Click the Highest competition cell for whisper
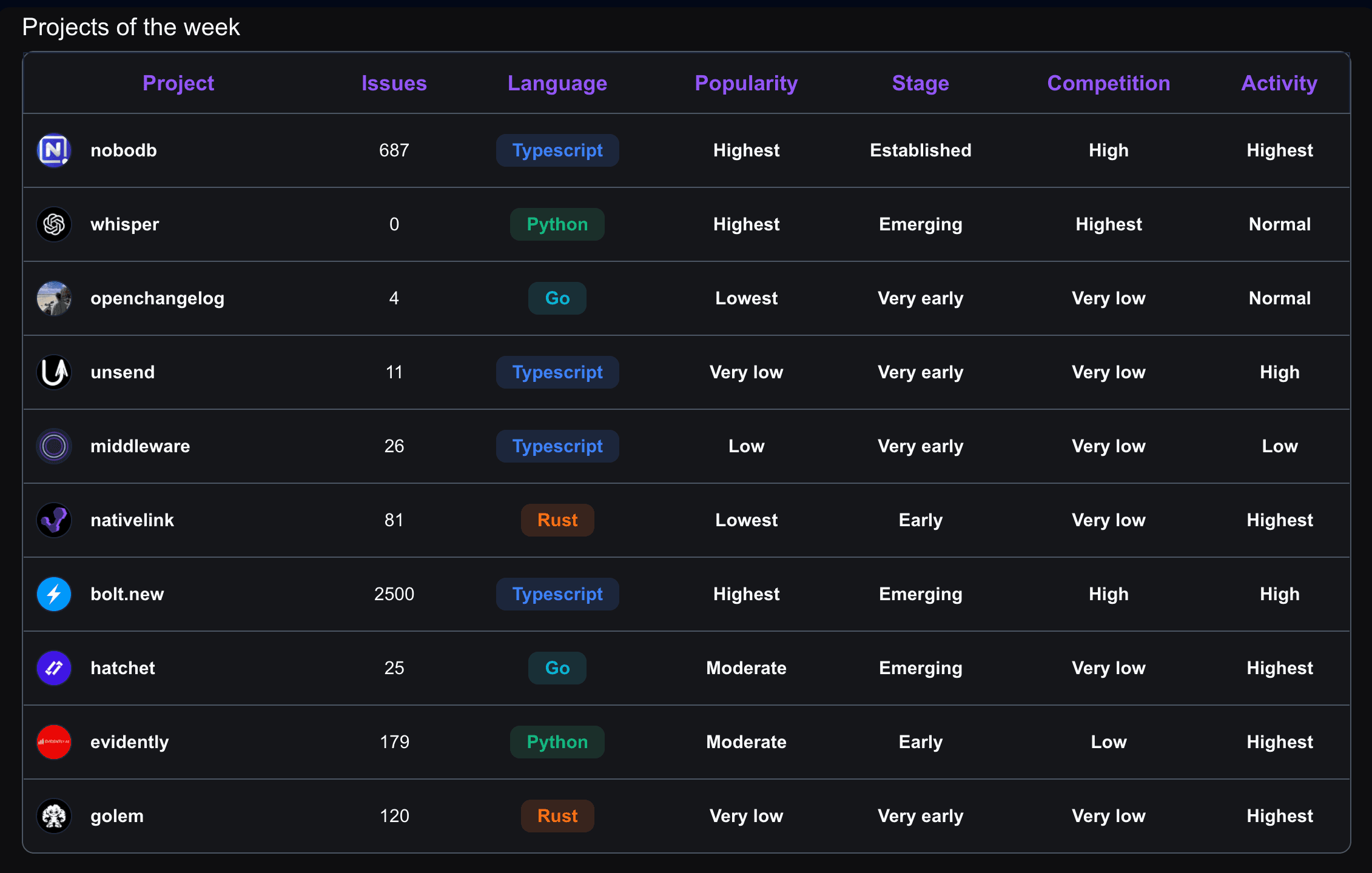 (1109, 224)
